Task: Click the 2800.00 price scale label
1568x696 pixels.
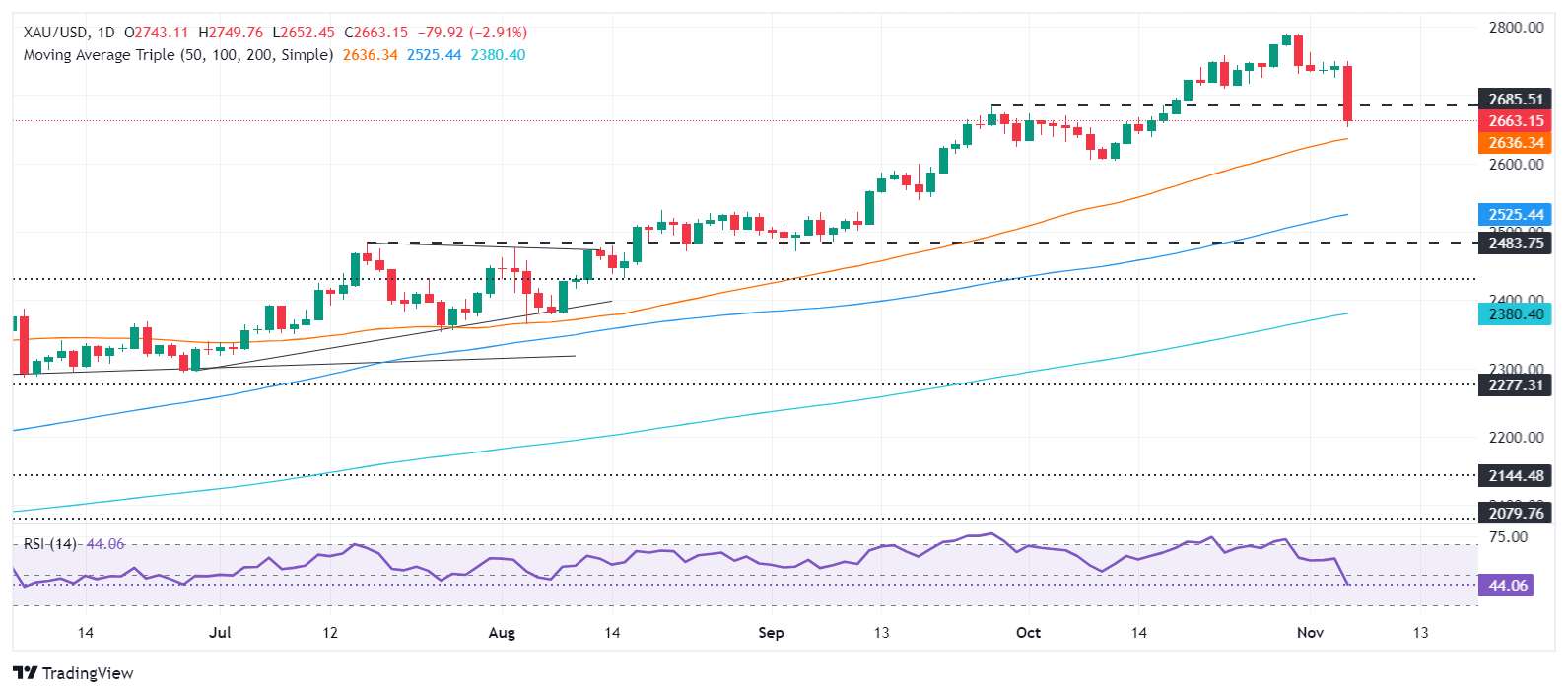Action: [x=1516, y=28]
